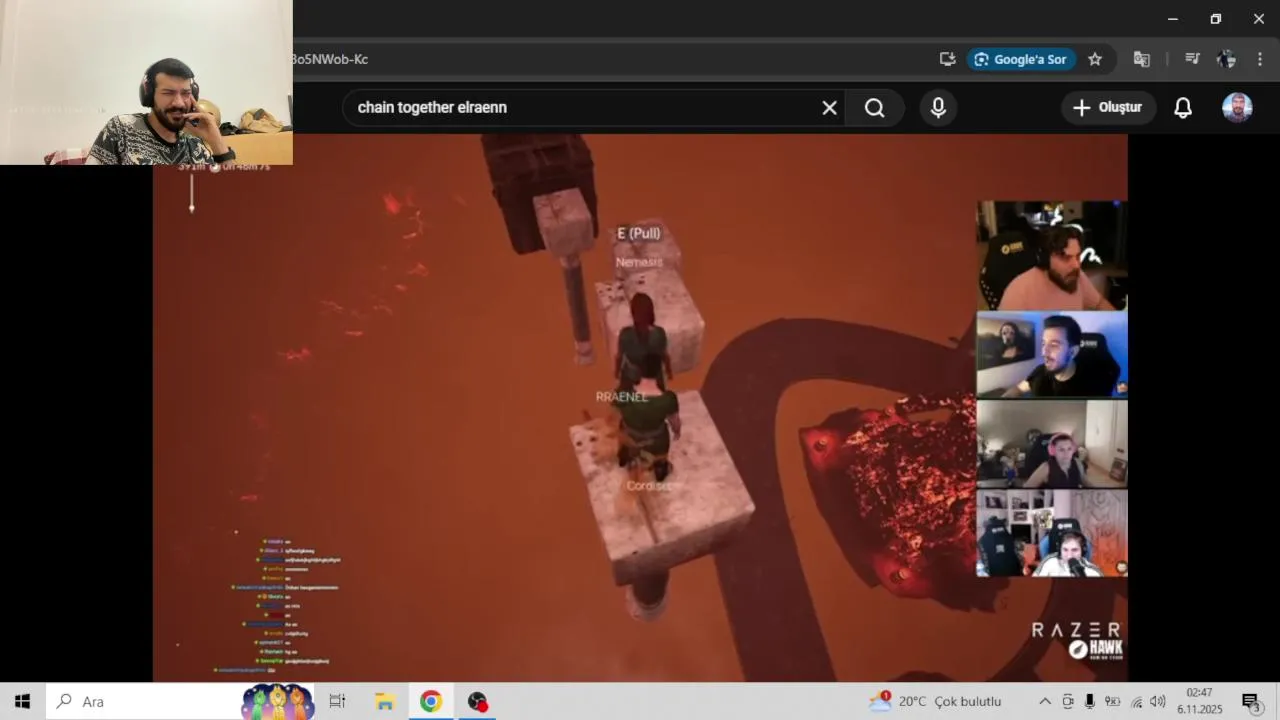Restore down the Chrome window
Image resolution: width=1280 pixels, height=720 pixels.
click(x=1215, y=19)
